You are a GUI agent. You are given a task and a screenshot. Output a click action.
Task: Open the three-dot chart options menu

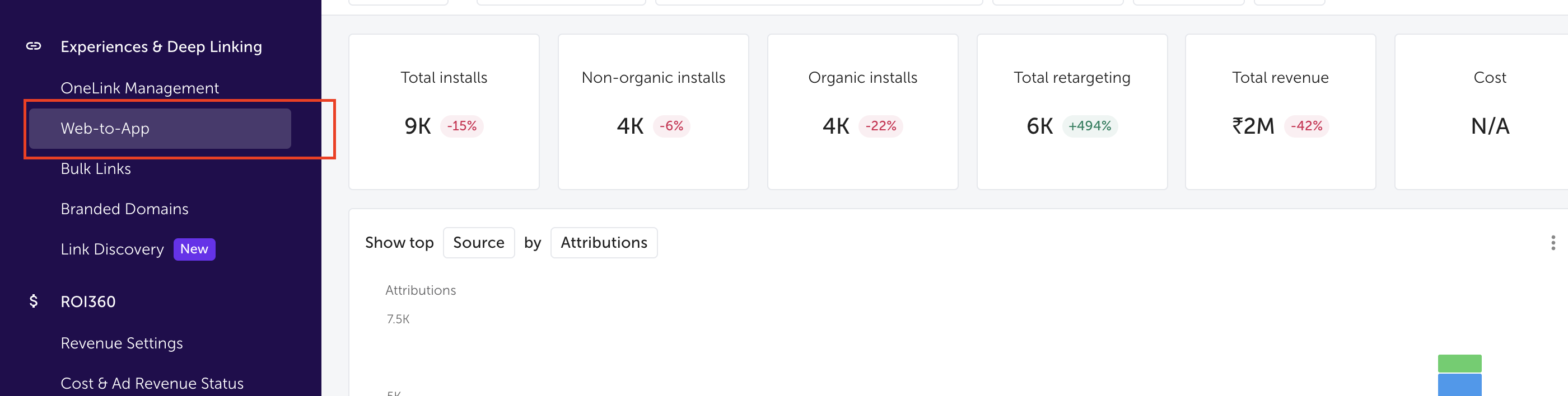click(1553, 243)
